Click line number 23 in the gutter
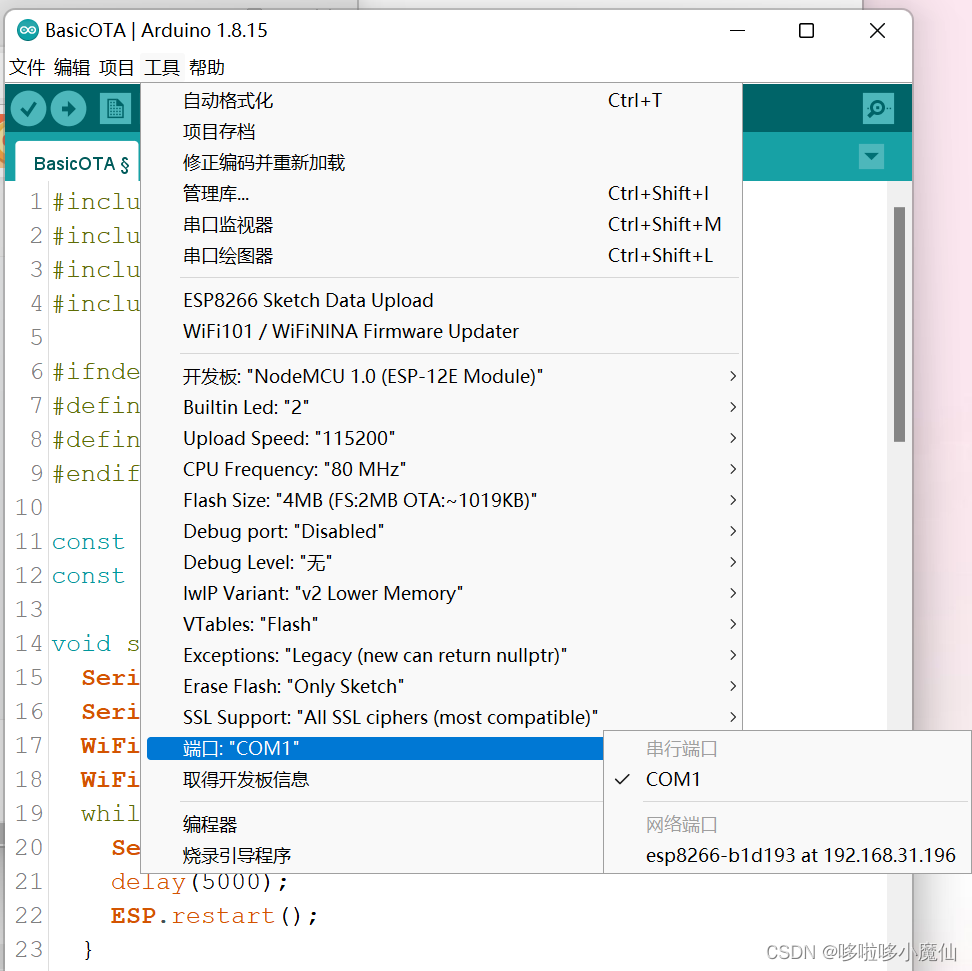The height and width of the screenshot is (971, 972). click(29, 949)
